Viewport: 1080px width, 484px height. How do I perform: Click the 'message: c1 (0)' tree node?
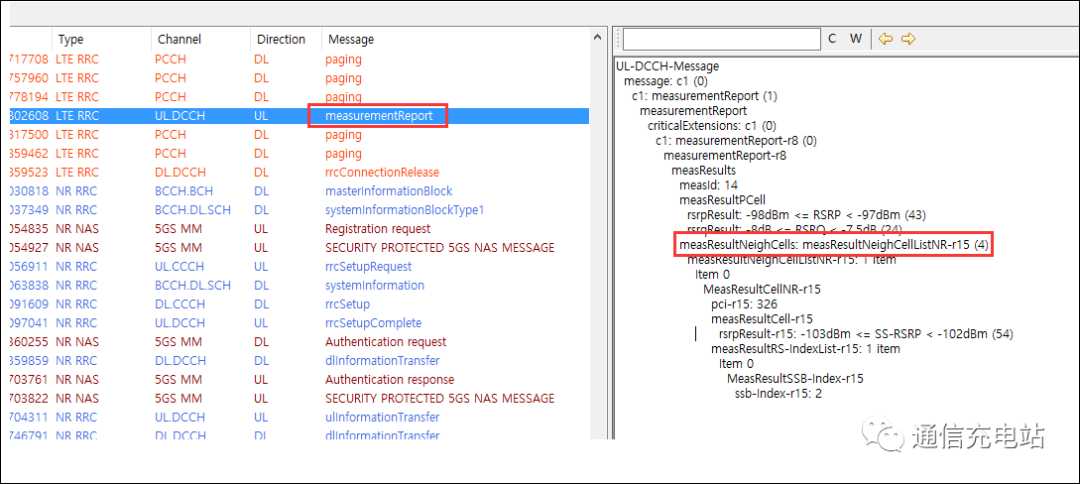[x=666, y=81]
